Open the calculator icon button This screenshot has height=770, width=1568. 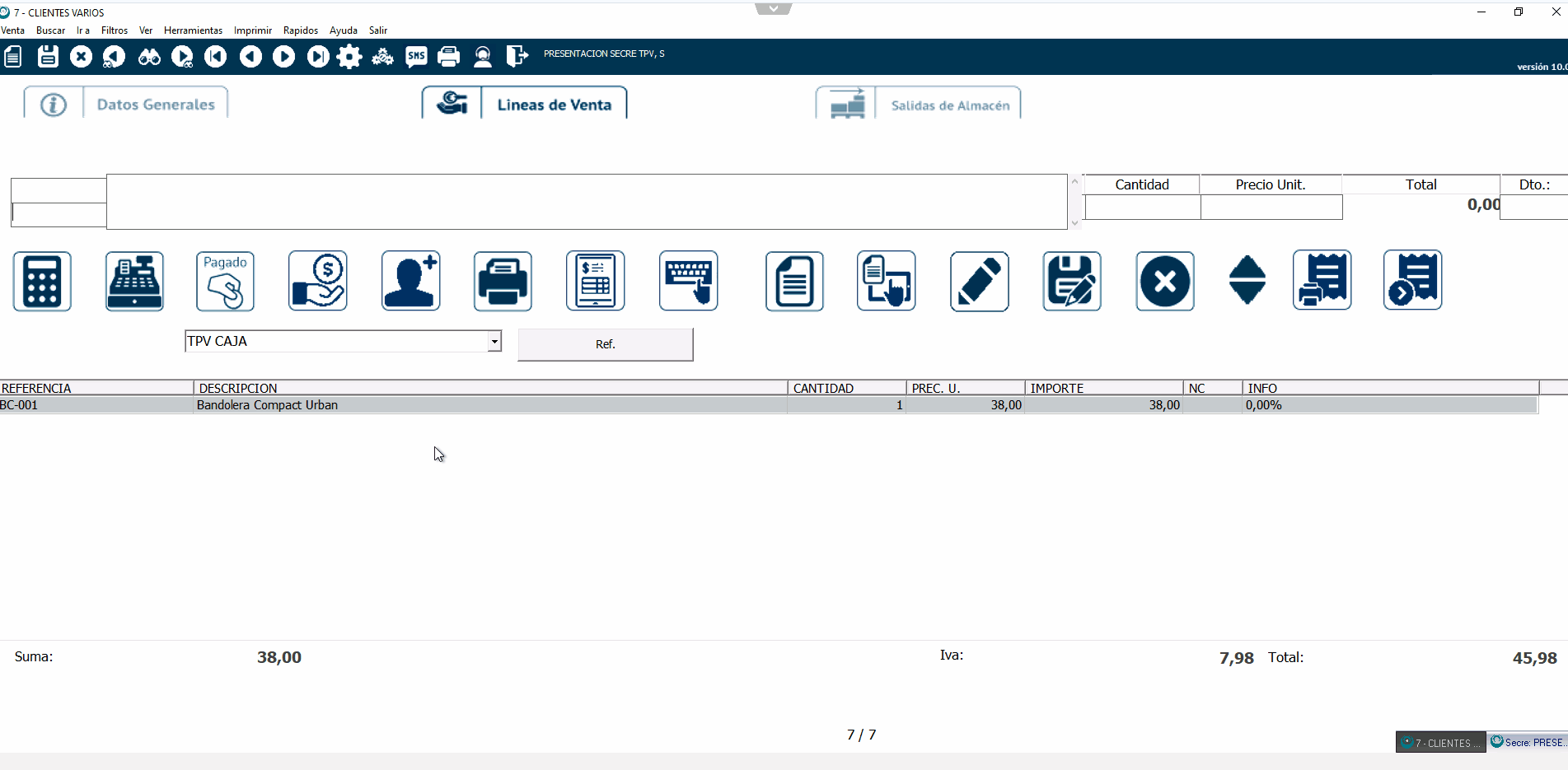[42, 282]
